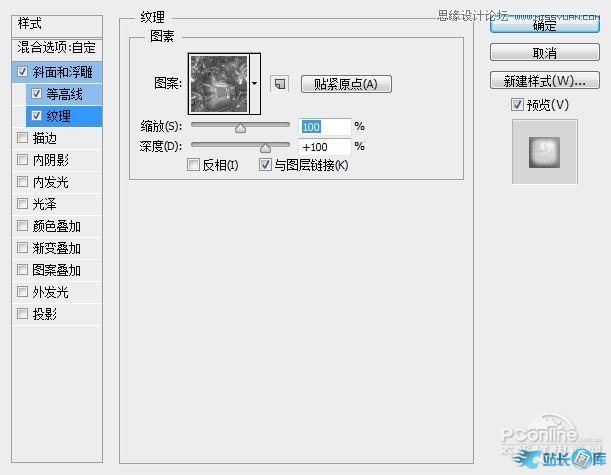The image size is (611, 475).
Task: Click the 取消 cancel button
Action: tap(544, 53)
